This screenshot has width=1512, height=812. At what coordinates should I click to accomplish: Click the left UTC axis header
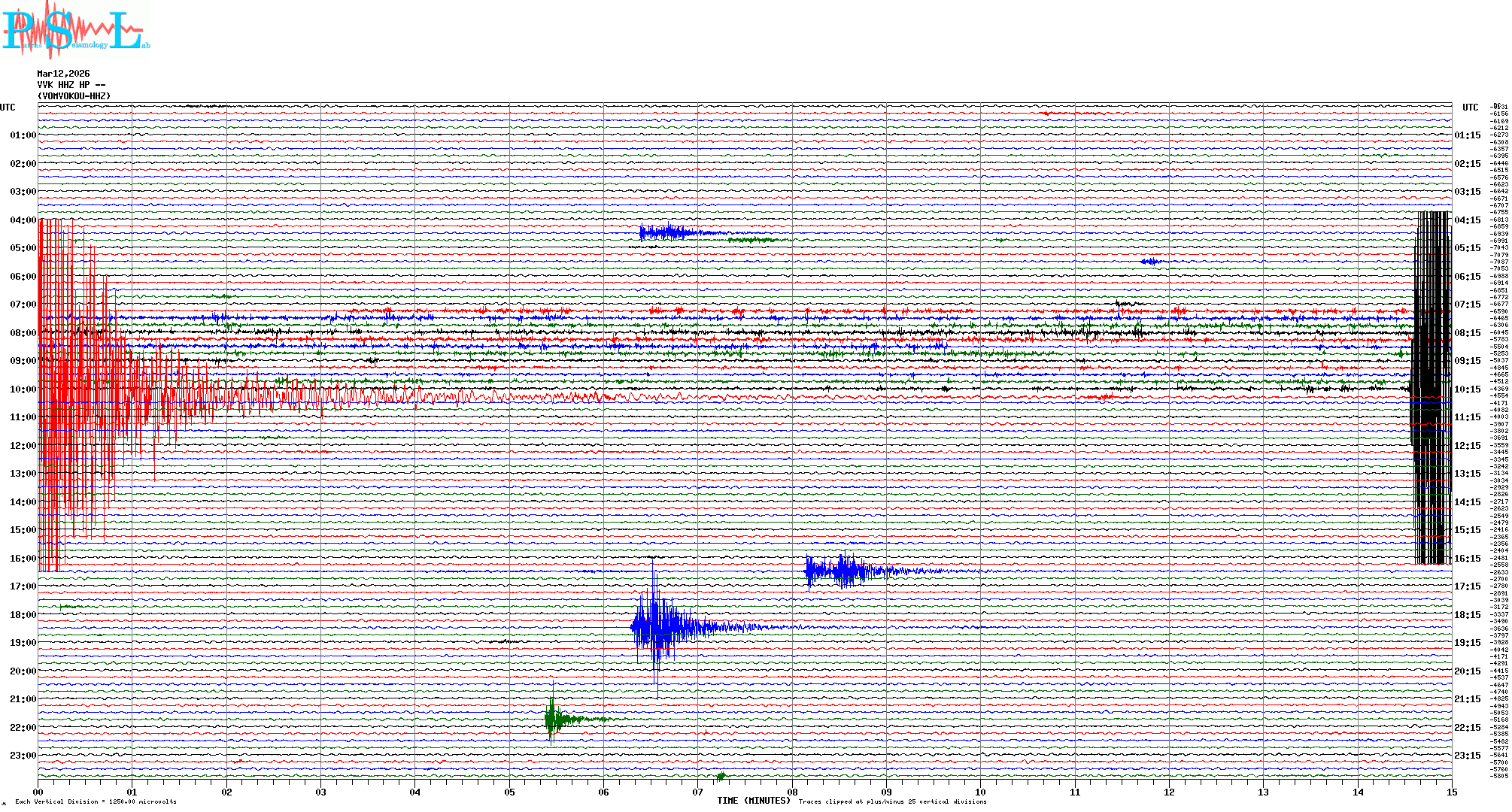pyautogui.click(x=8, y=108)
